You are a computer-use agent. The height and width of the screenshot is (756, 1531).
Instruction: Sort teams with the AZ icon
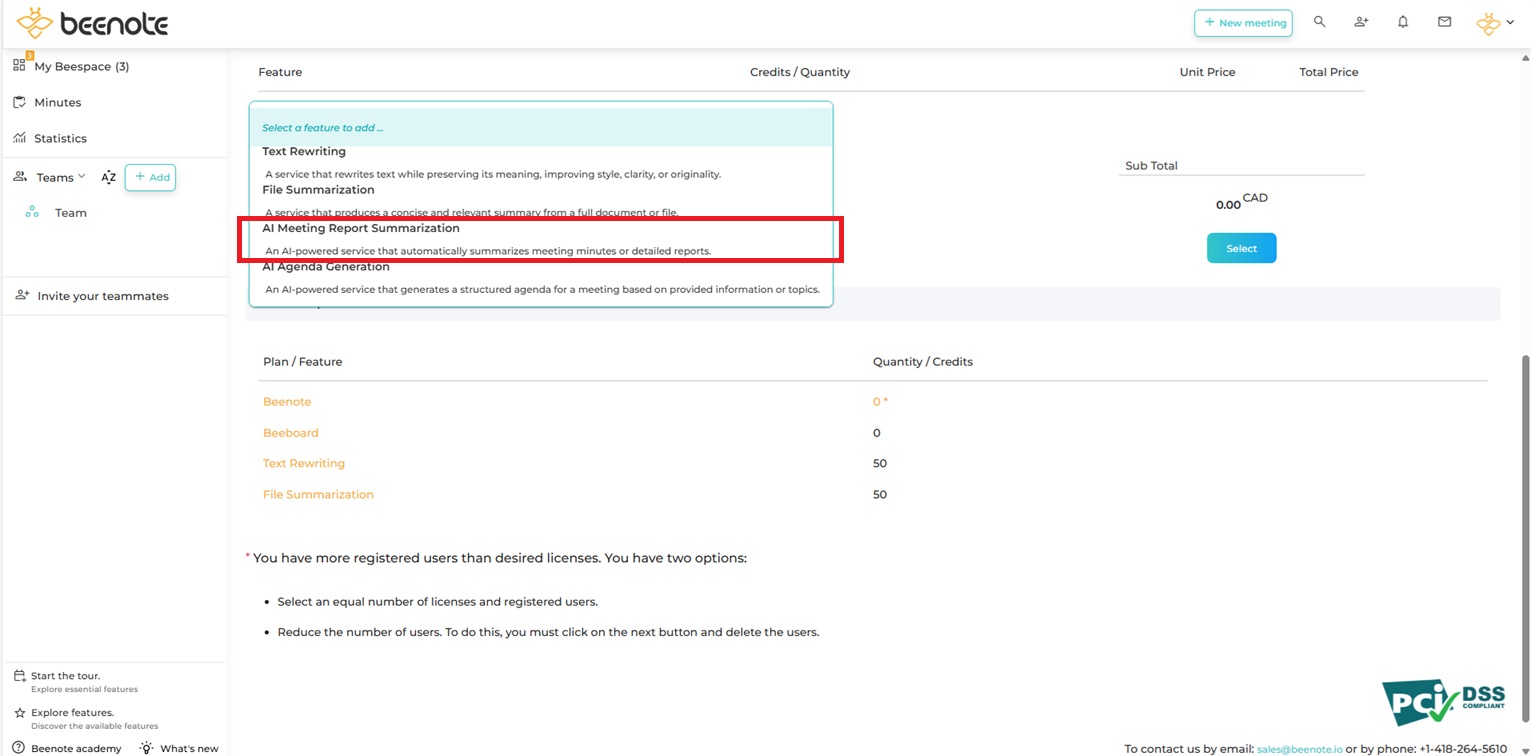click(109, 178)
